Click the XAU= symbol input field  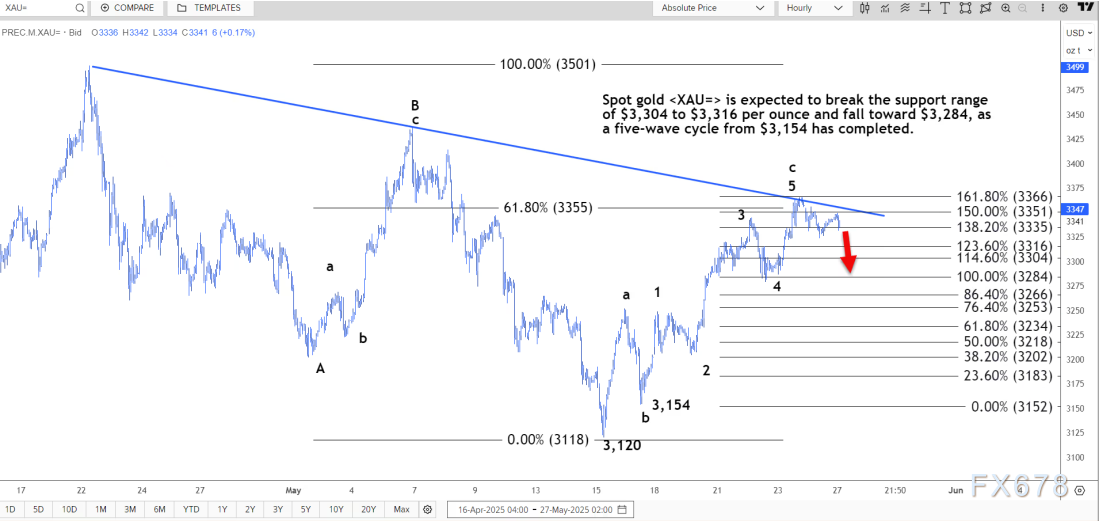click(x=35, y=8)
